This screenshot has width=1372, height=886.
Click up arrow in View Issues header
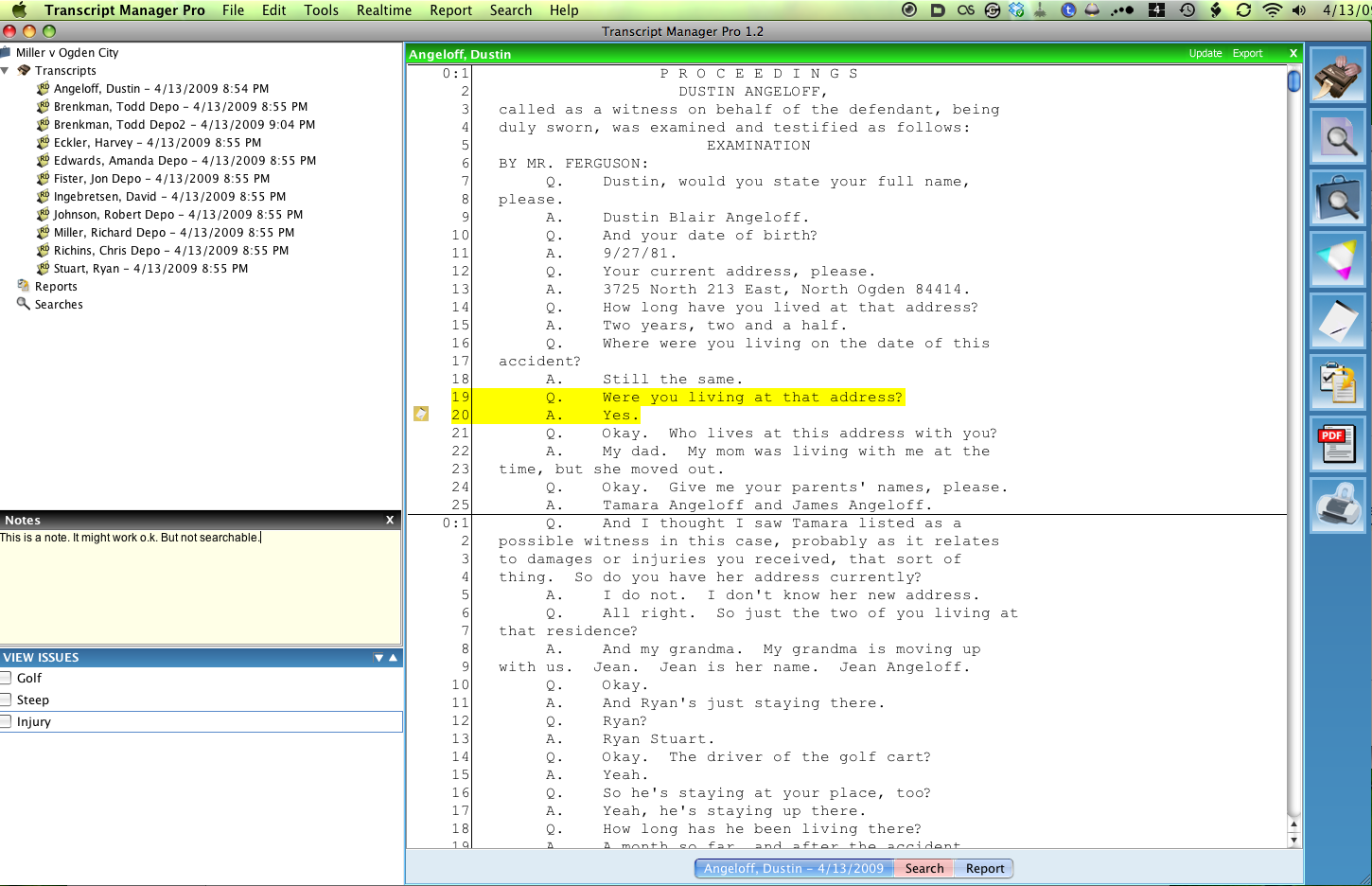393,657
